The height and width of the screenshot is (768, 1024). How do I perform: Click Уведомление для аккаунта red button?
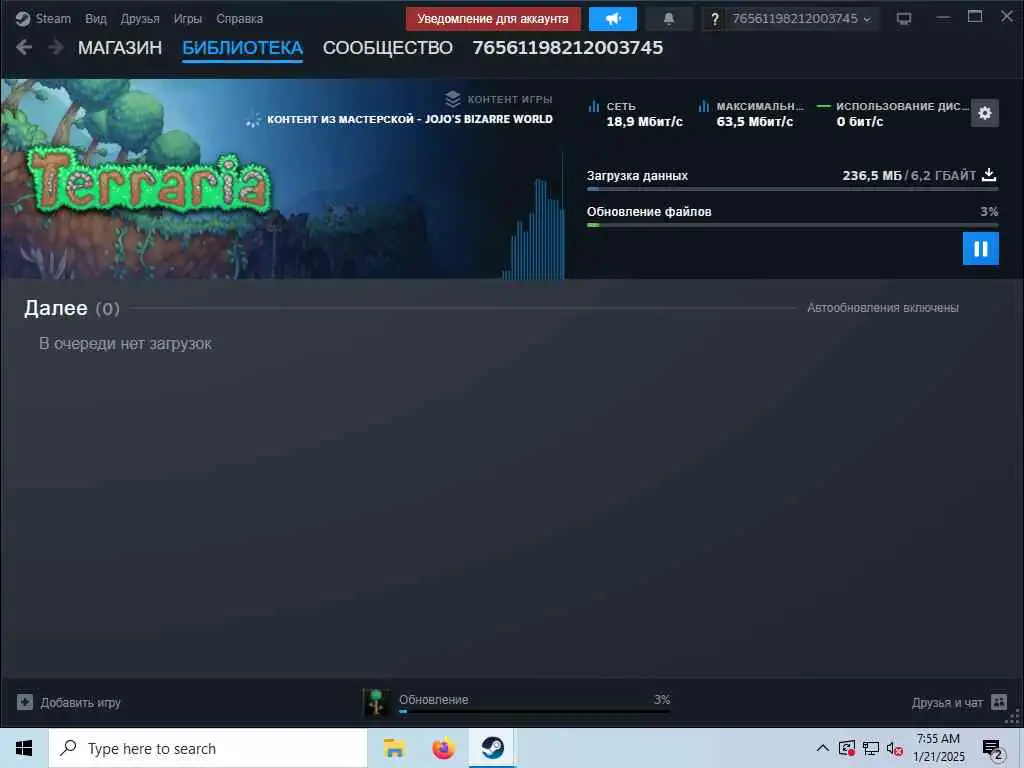(x=492, y=19)
